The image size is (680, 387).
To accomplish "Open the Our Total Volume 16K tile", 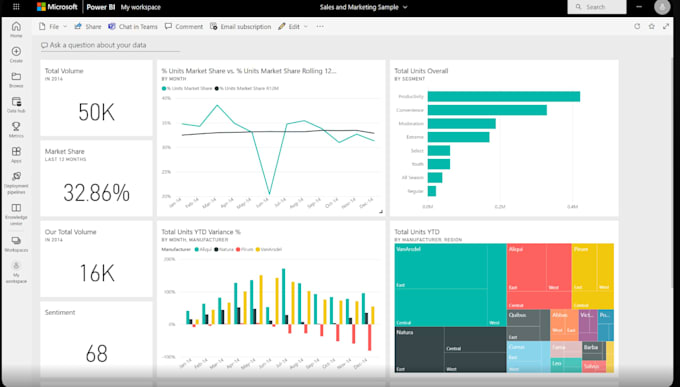I will click(96, 259).
